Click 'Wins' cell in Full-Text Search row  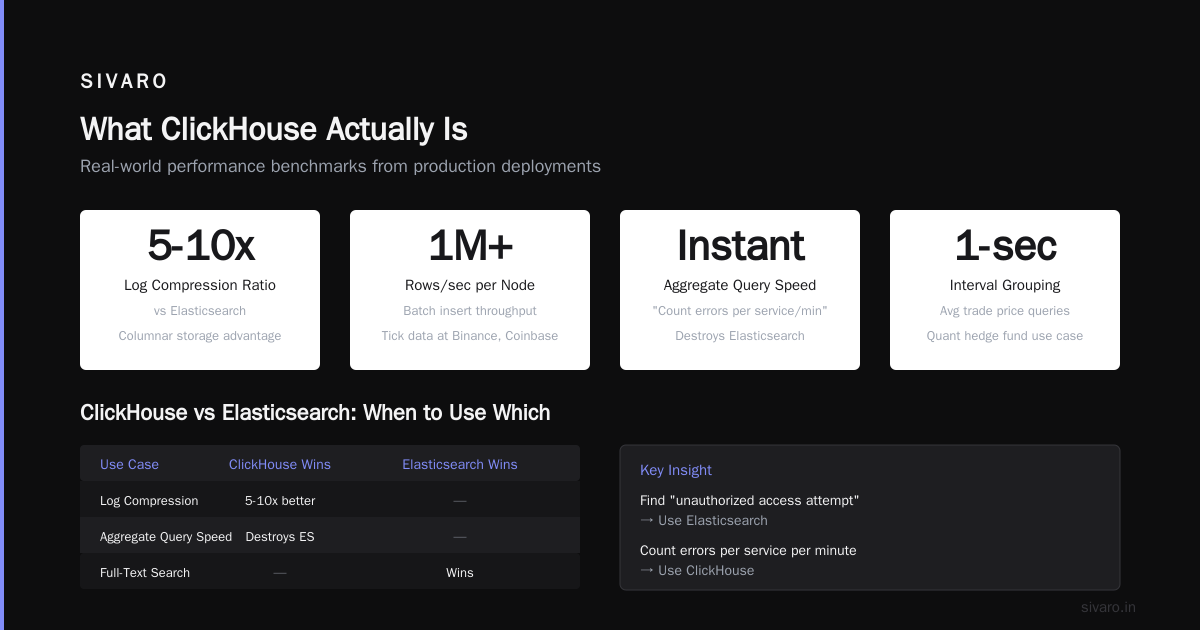460,573
